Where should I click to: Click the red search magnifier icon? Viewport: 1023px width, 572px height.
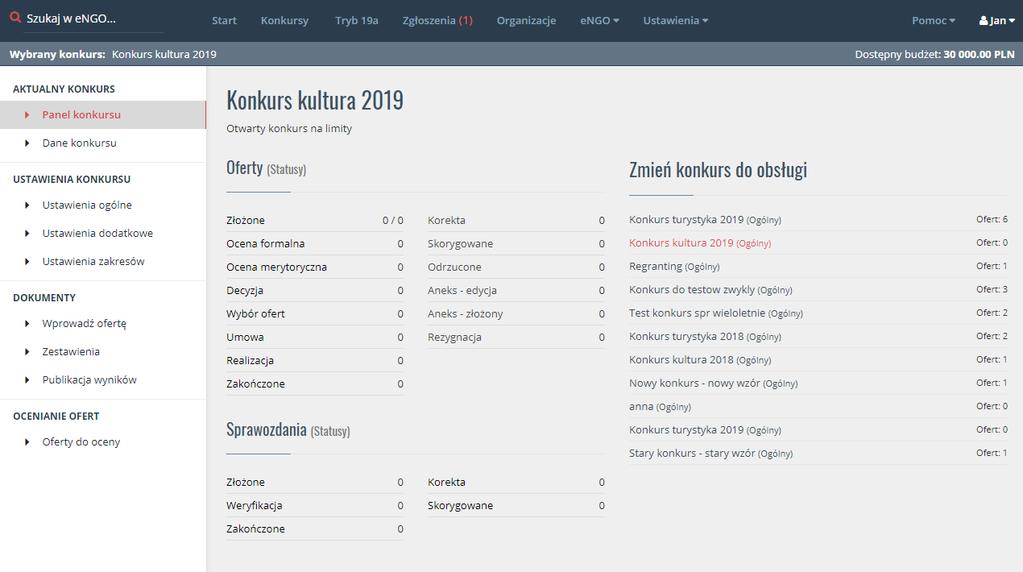click(x=15, y=18)
